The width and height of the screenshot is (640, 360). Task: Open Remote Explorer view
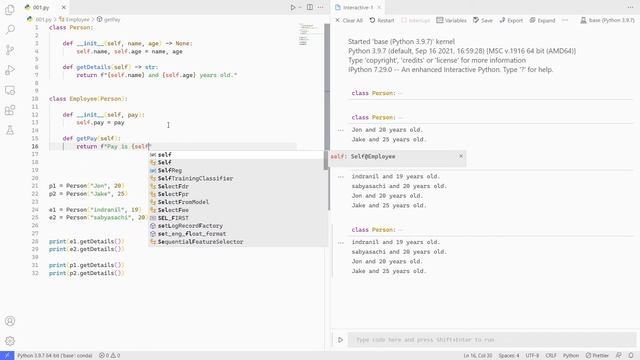point(10,90)
